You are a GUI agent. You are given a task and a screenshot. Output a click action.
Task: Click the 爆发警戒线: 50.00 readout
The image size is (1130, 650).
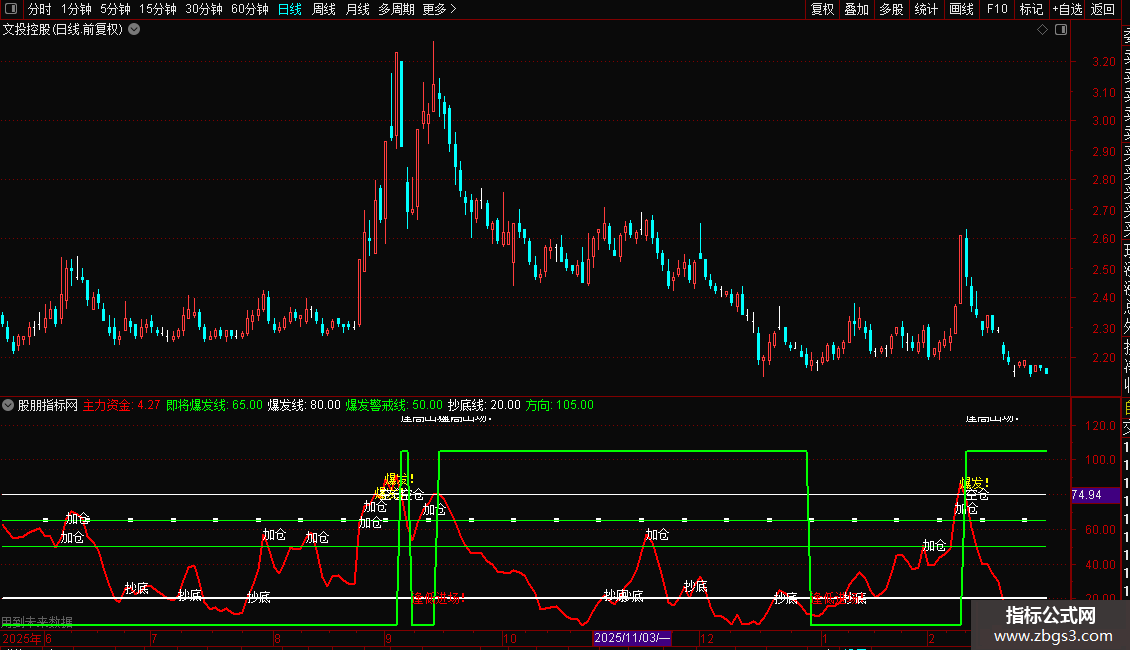tap(394, 405)
